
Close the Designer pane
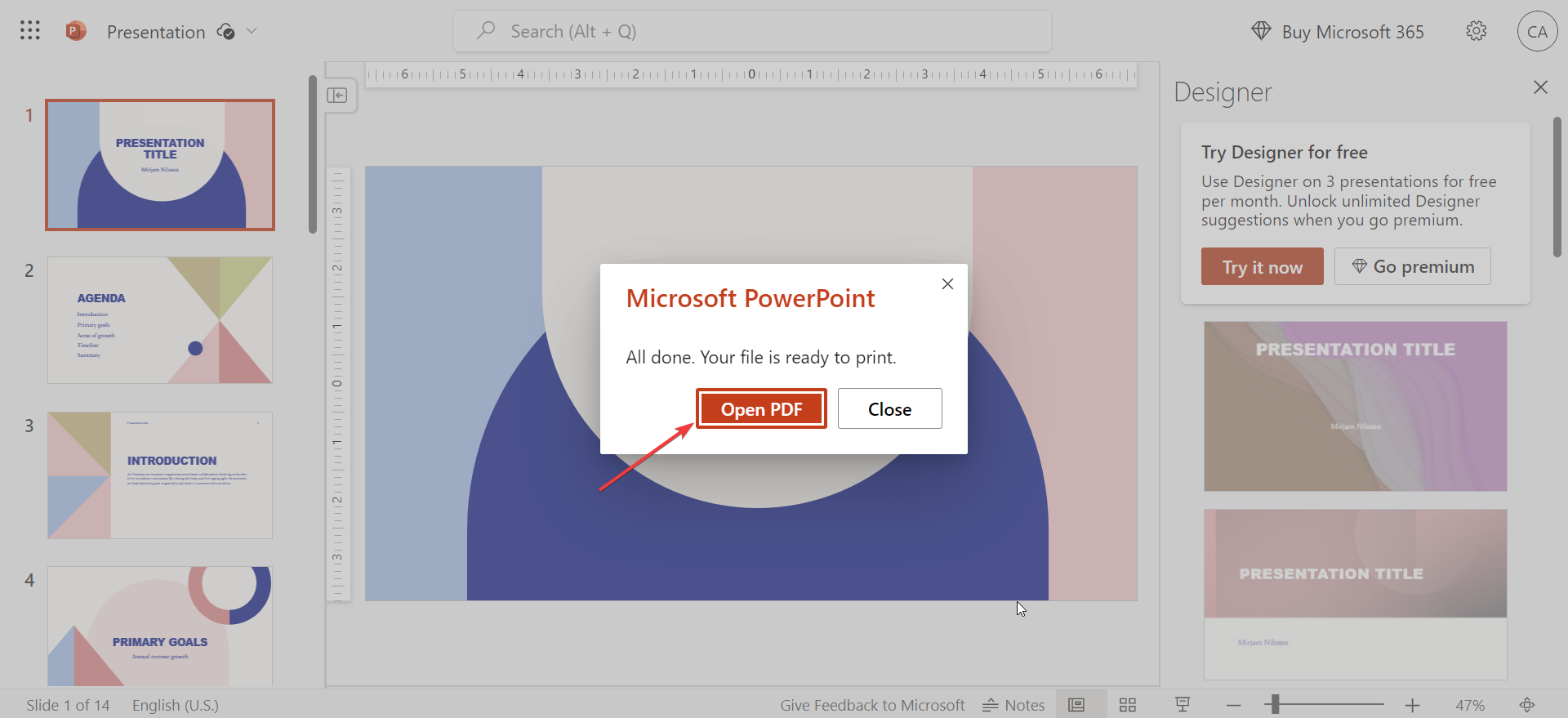pos(1540,87)
